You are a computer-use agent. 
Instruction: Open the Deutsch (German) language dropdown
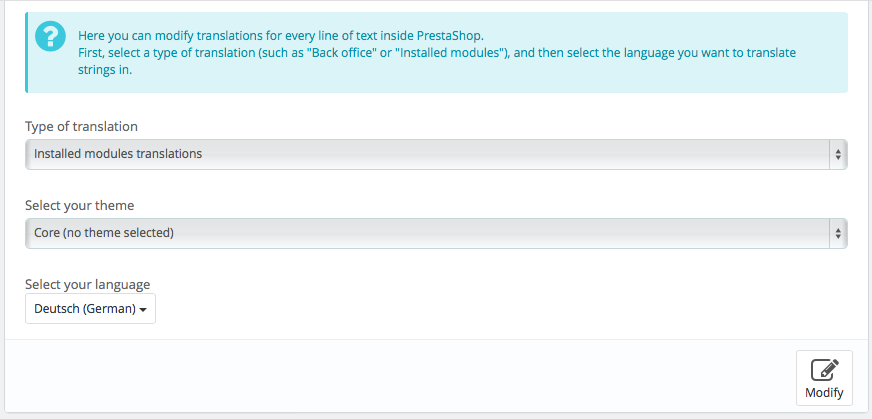pyautogui.click(x=90, y=309)
